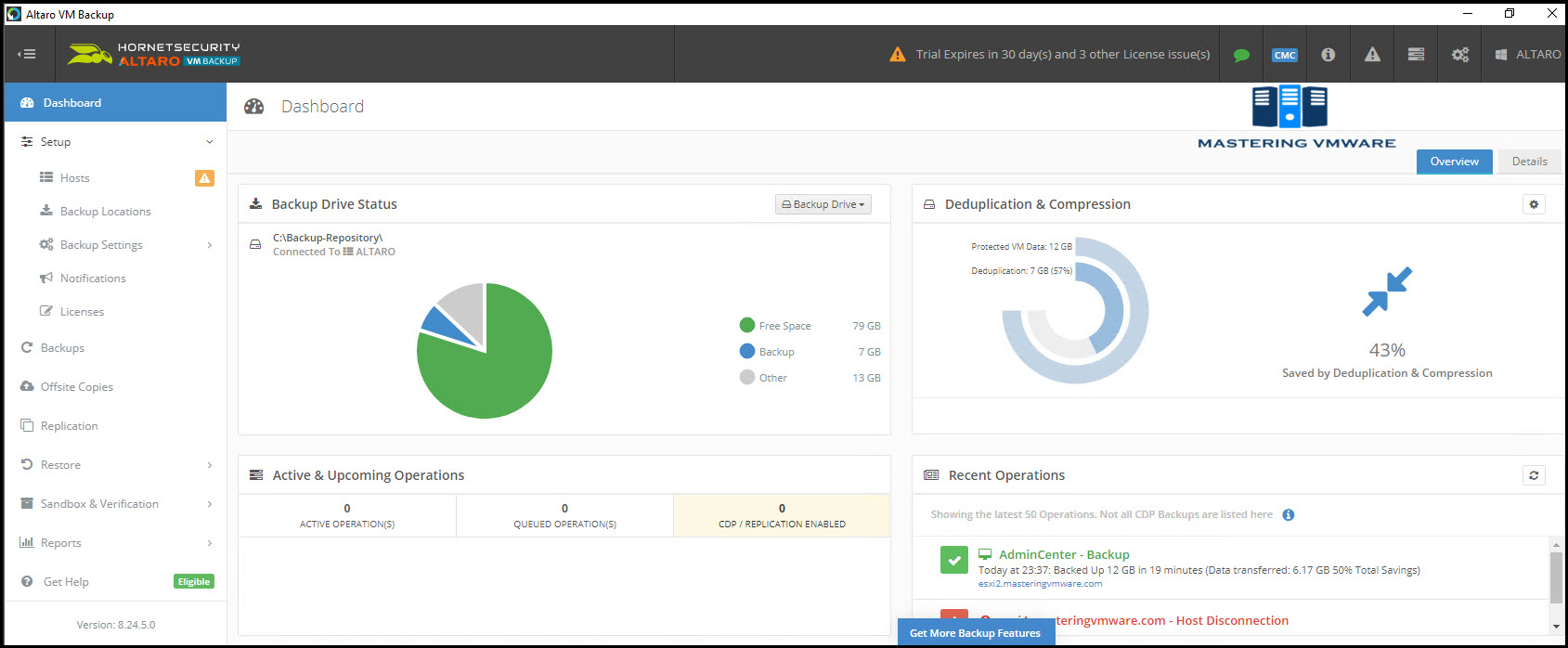This screenshot has width=1568, height=648.
Task: Go to the Dashboard sidebar item
Action: point(115,102)
